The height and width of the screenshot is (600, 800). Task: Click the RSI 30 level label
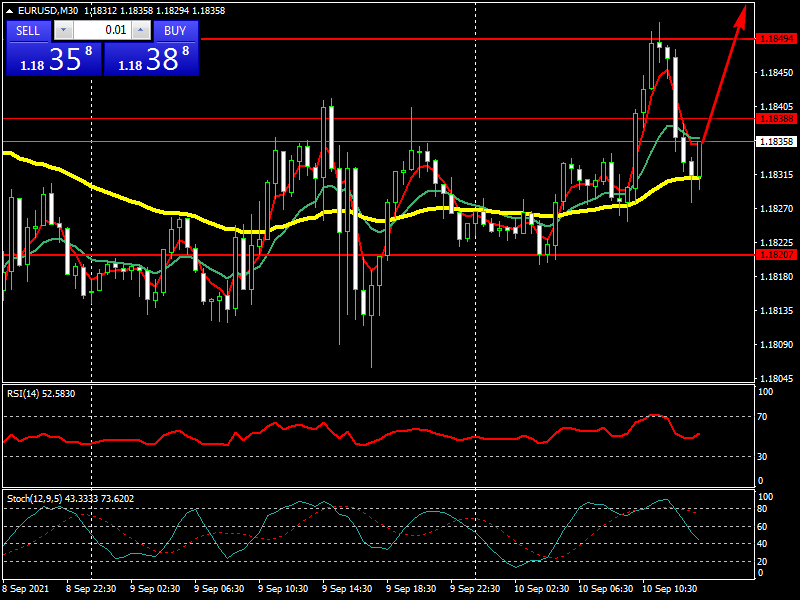click(x=762, y=457)
